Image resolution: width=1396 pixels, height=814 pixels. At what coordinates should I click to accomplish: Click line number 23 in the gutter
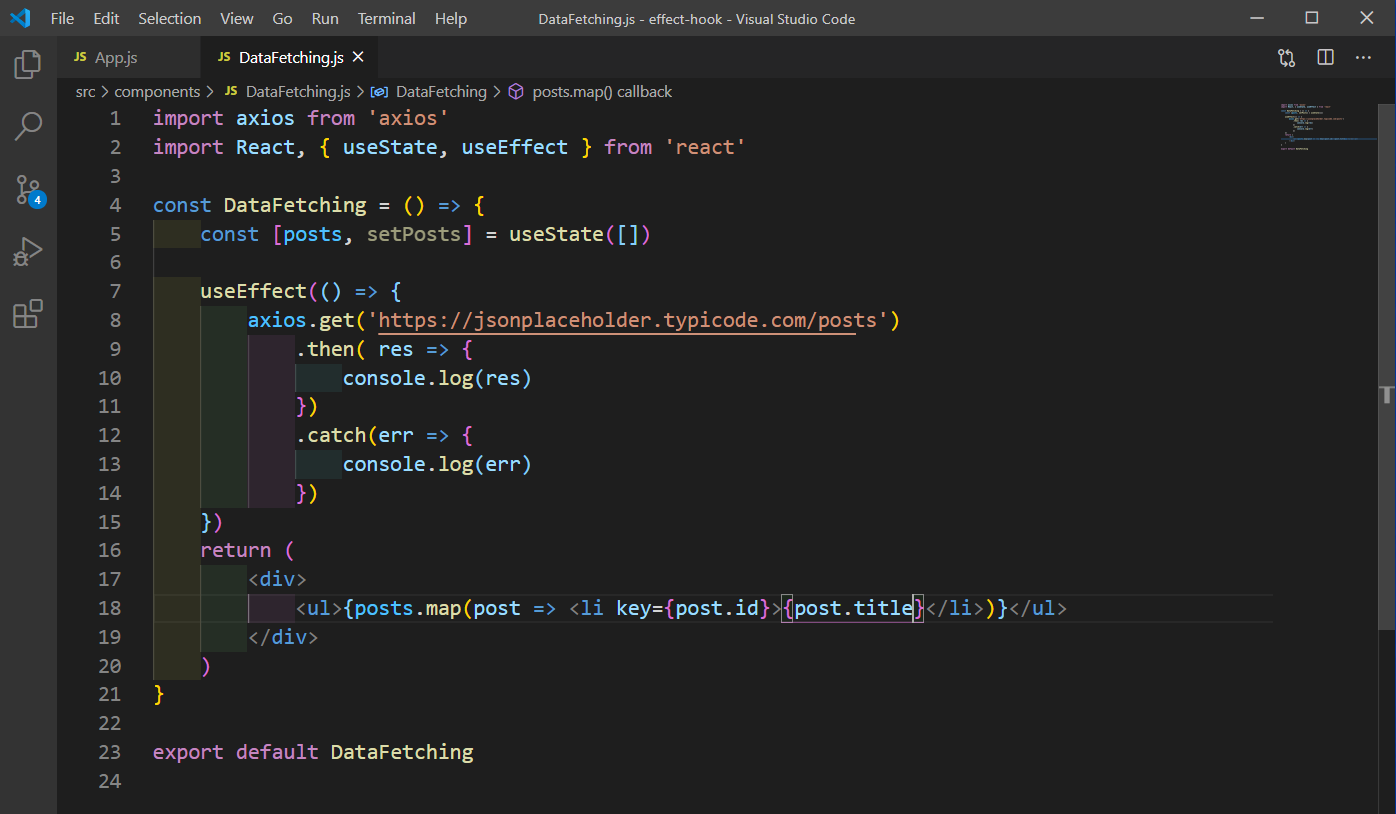tap(110, 752)
